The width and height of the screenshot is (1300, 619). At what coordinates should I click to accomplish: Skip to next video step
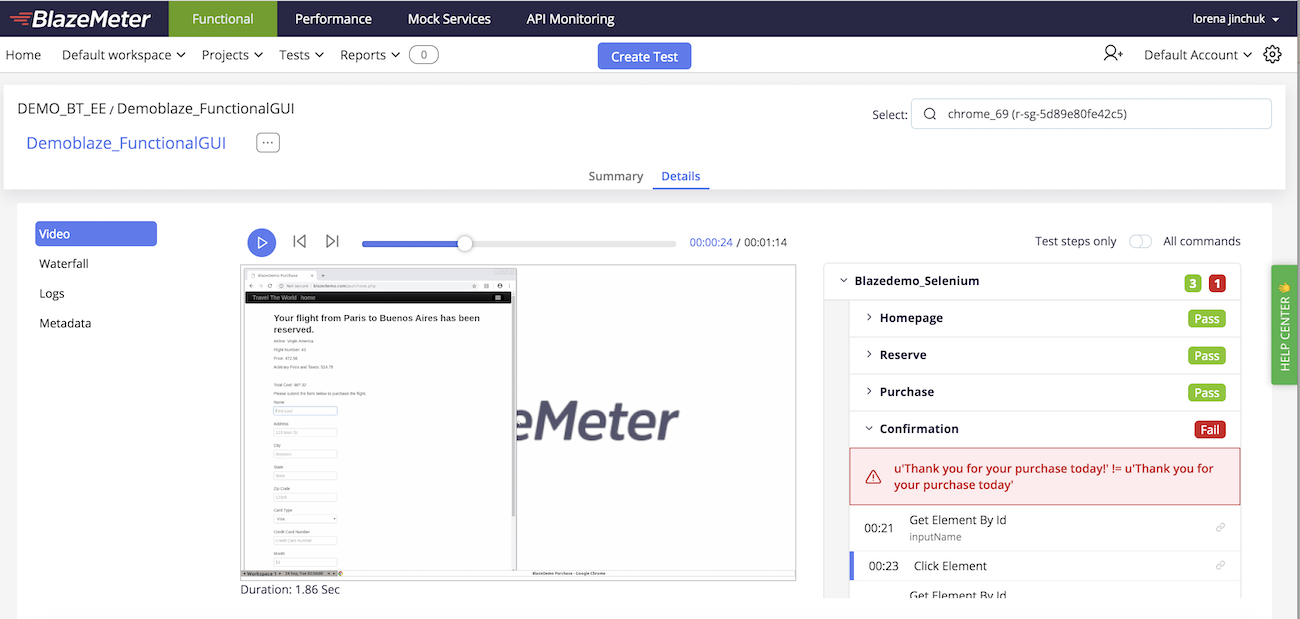tap(332, 241)
